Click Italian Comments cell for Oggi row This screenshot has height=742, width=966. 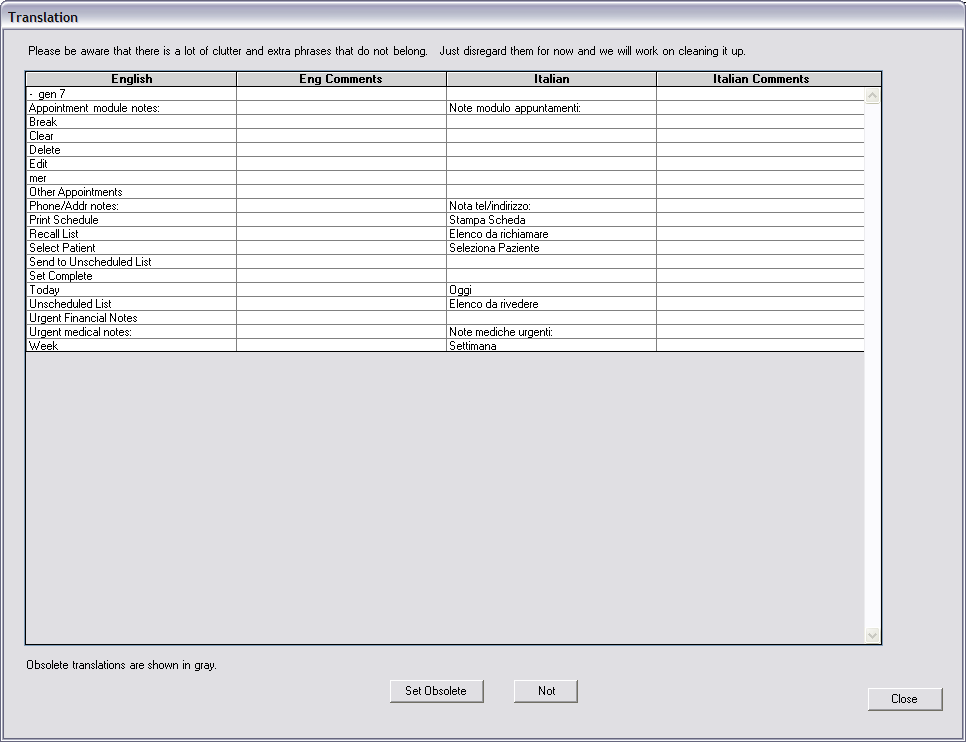click(x=761, y=290)
